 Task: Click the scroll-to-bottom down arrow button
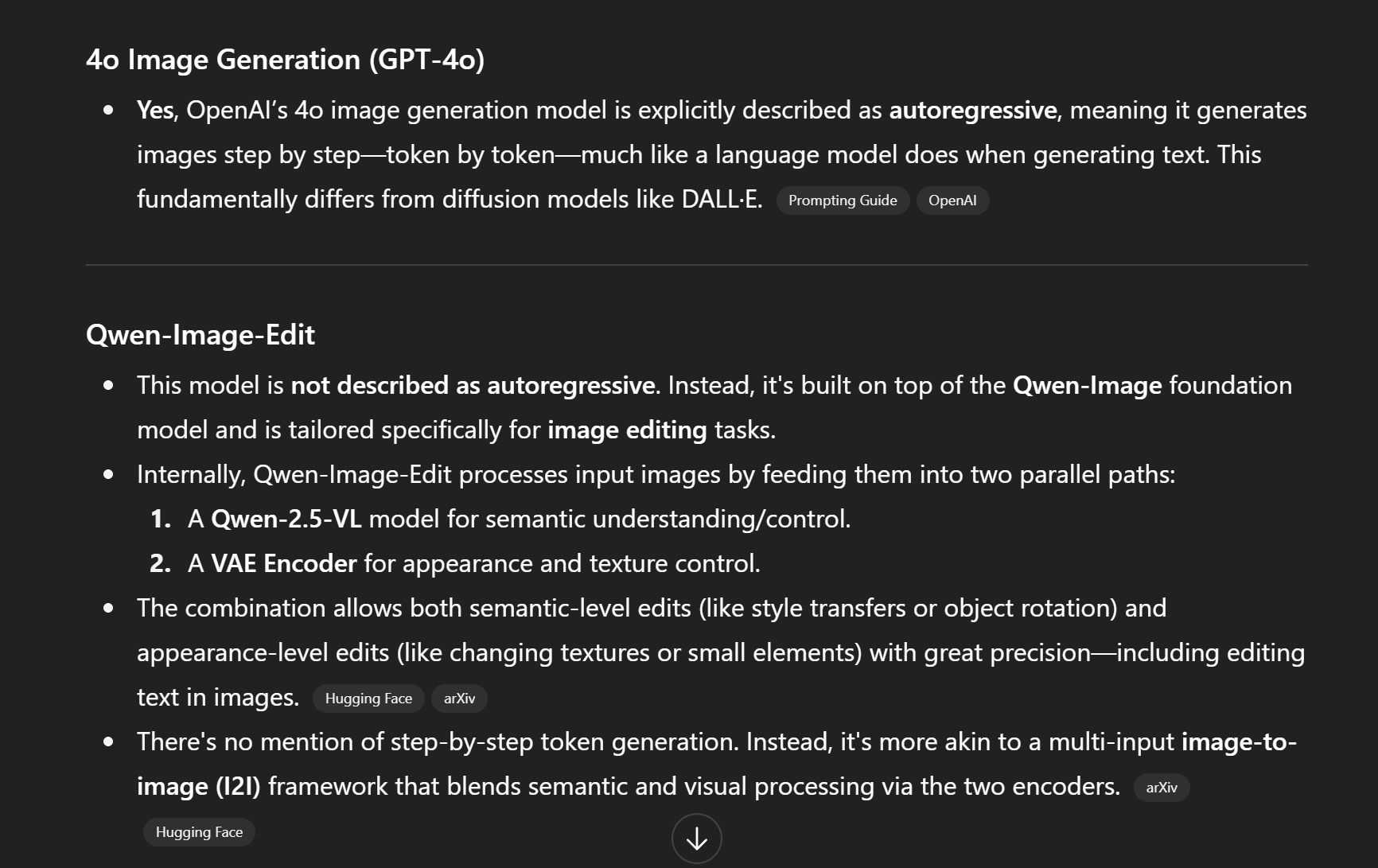(x=696, y=838)
